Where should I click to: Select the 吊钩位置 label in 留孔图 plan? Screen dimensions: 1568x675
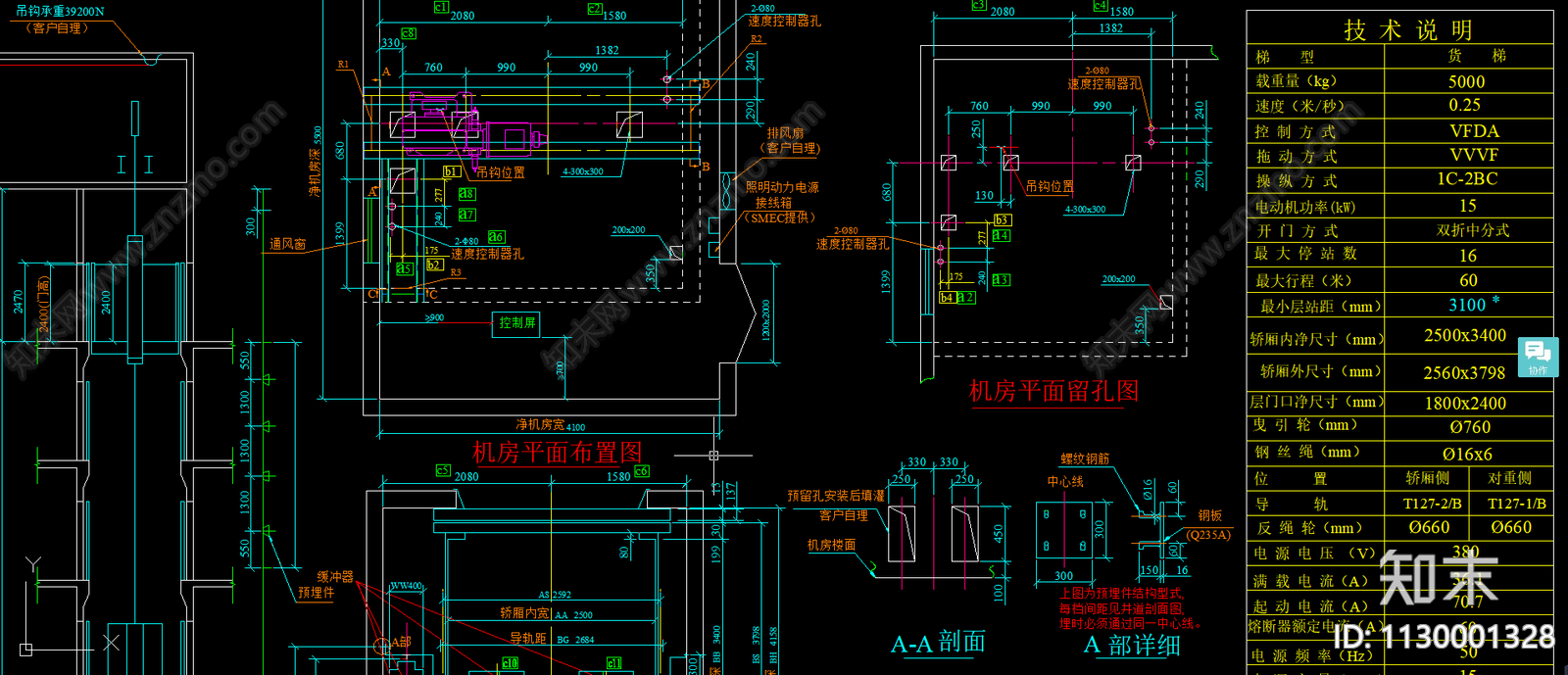1050,186
